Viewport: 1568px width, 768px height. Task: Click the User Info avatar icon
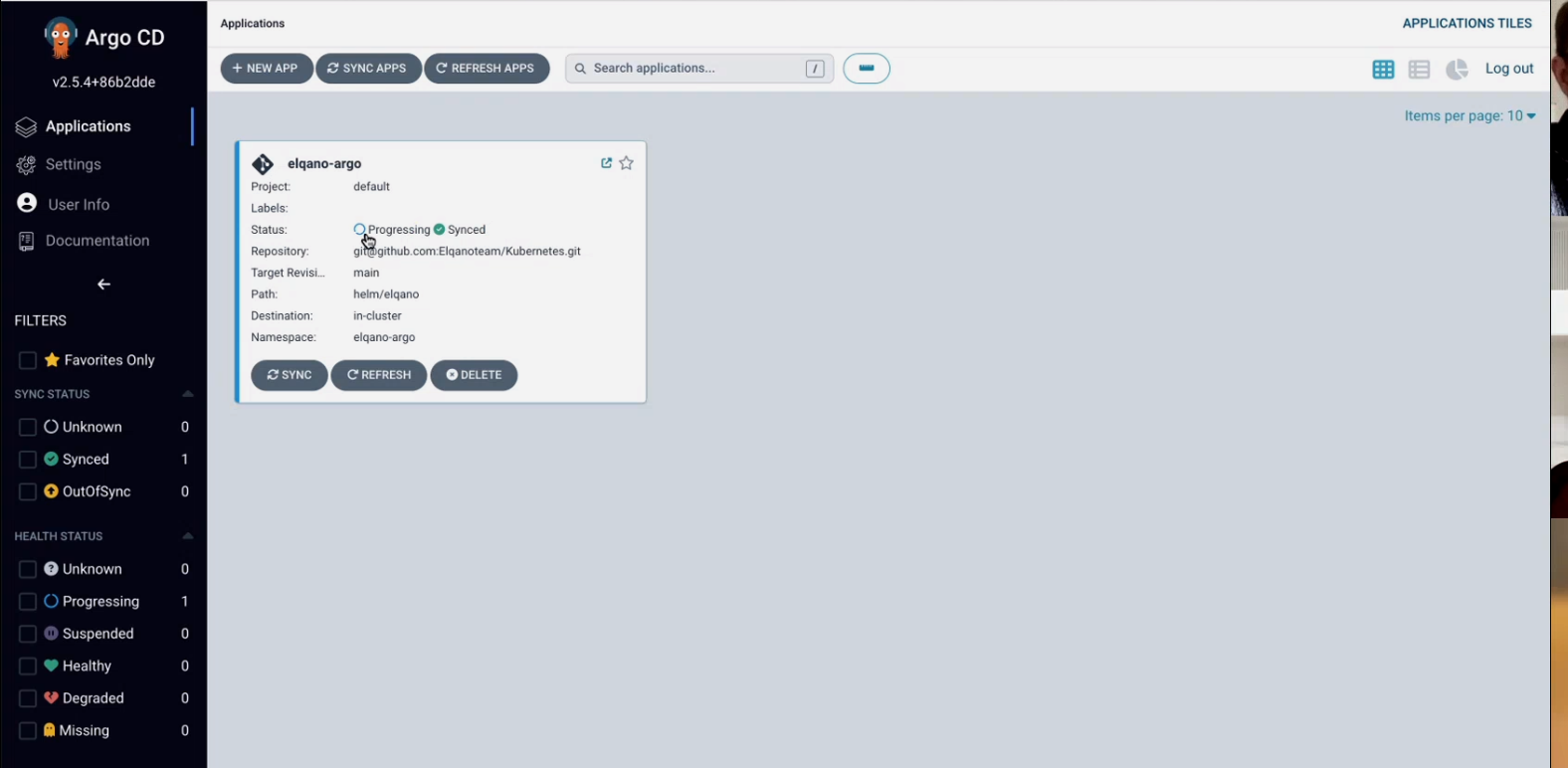27,203
